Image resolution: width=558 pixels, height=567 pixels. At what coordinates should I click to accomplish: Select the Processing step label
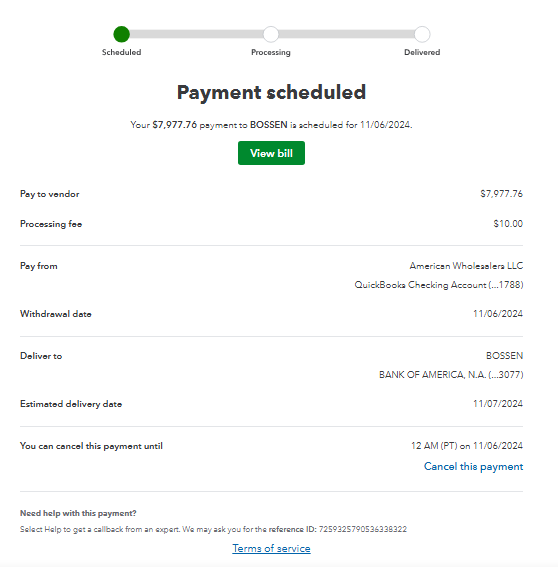[271, 52]
